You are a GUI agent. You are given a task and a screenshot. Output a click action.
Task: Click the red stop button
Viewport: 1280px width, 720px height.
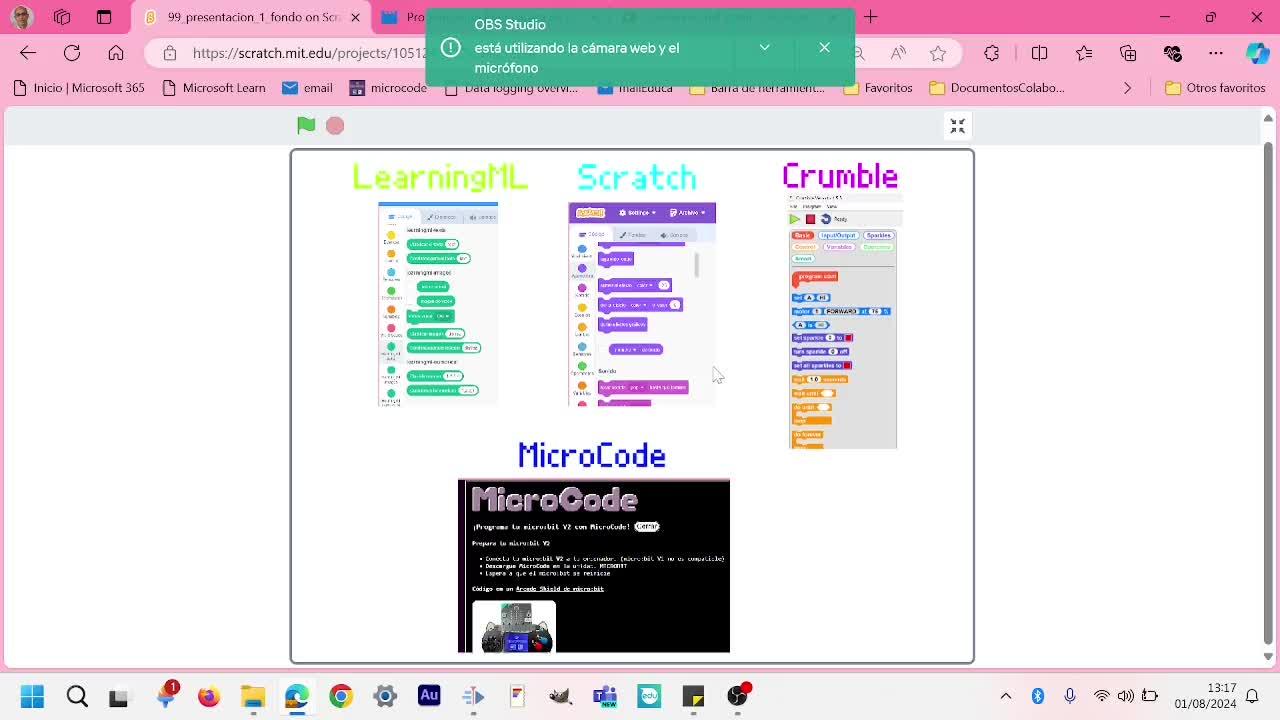point(335,125)
